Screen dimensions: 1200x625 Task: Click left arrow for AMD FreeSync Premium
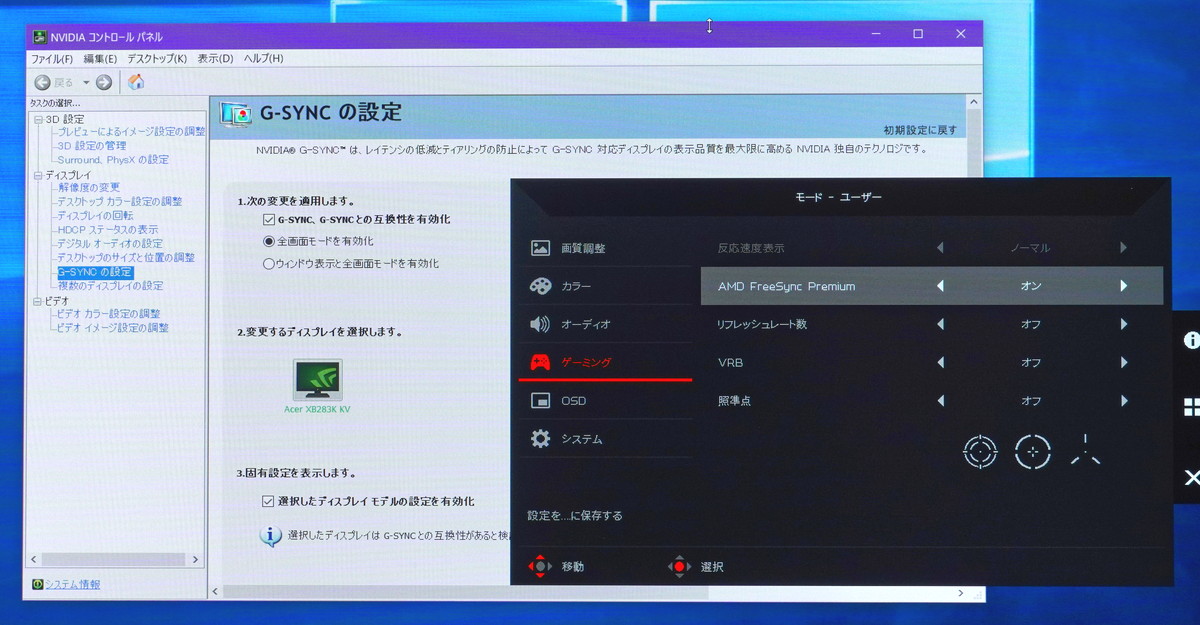pos(940,286)
